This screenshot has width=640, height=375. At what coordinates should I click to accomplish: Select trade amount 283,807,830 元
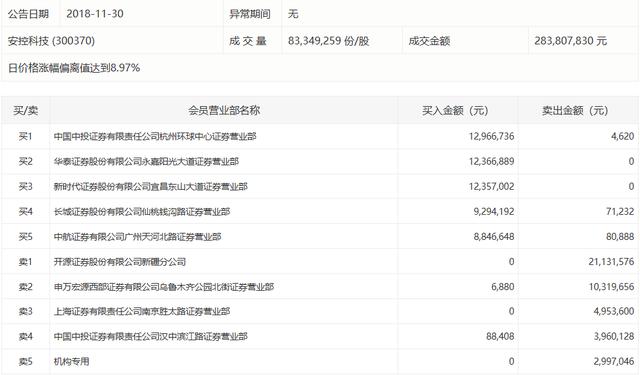(x=571, y=41)
